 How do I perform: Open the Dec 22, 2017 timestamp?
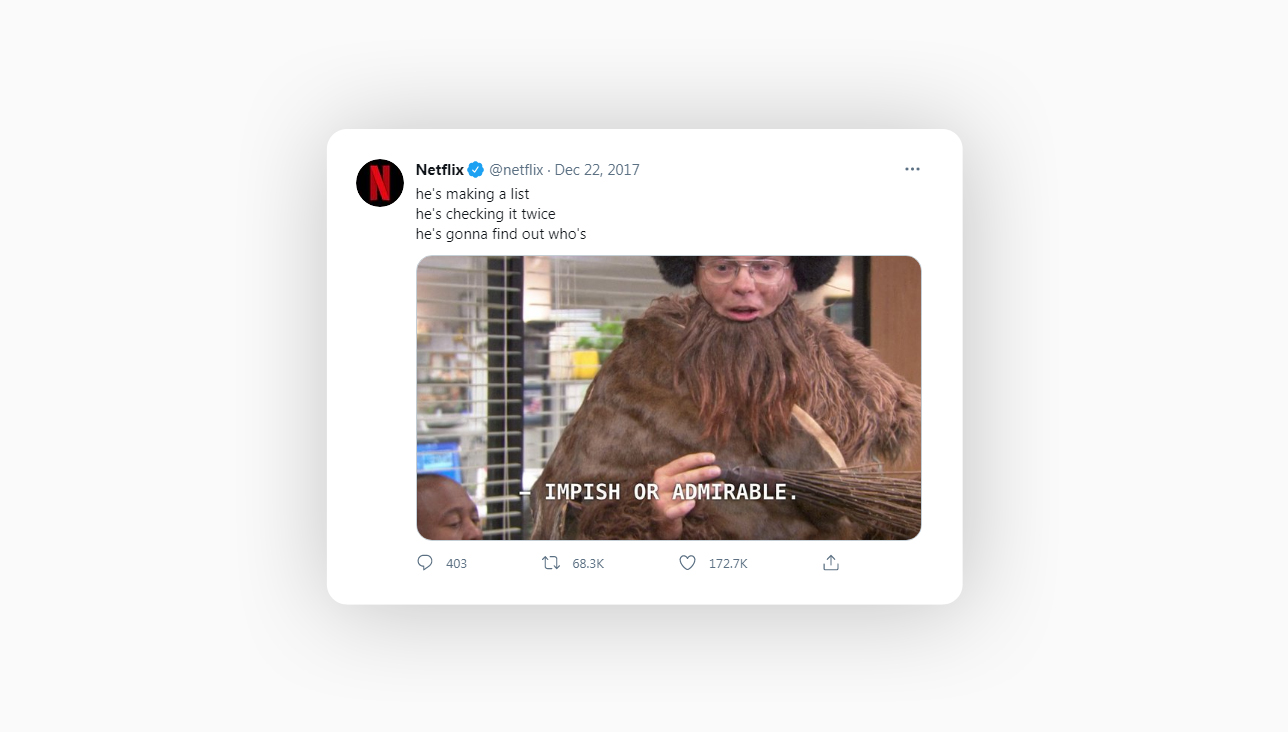click(x=597, y=170)
